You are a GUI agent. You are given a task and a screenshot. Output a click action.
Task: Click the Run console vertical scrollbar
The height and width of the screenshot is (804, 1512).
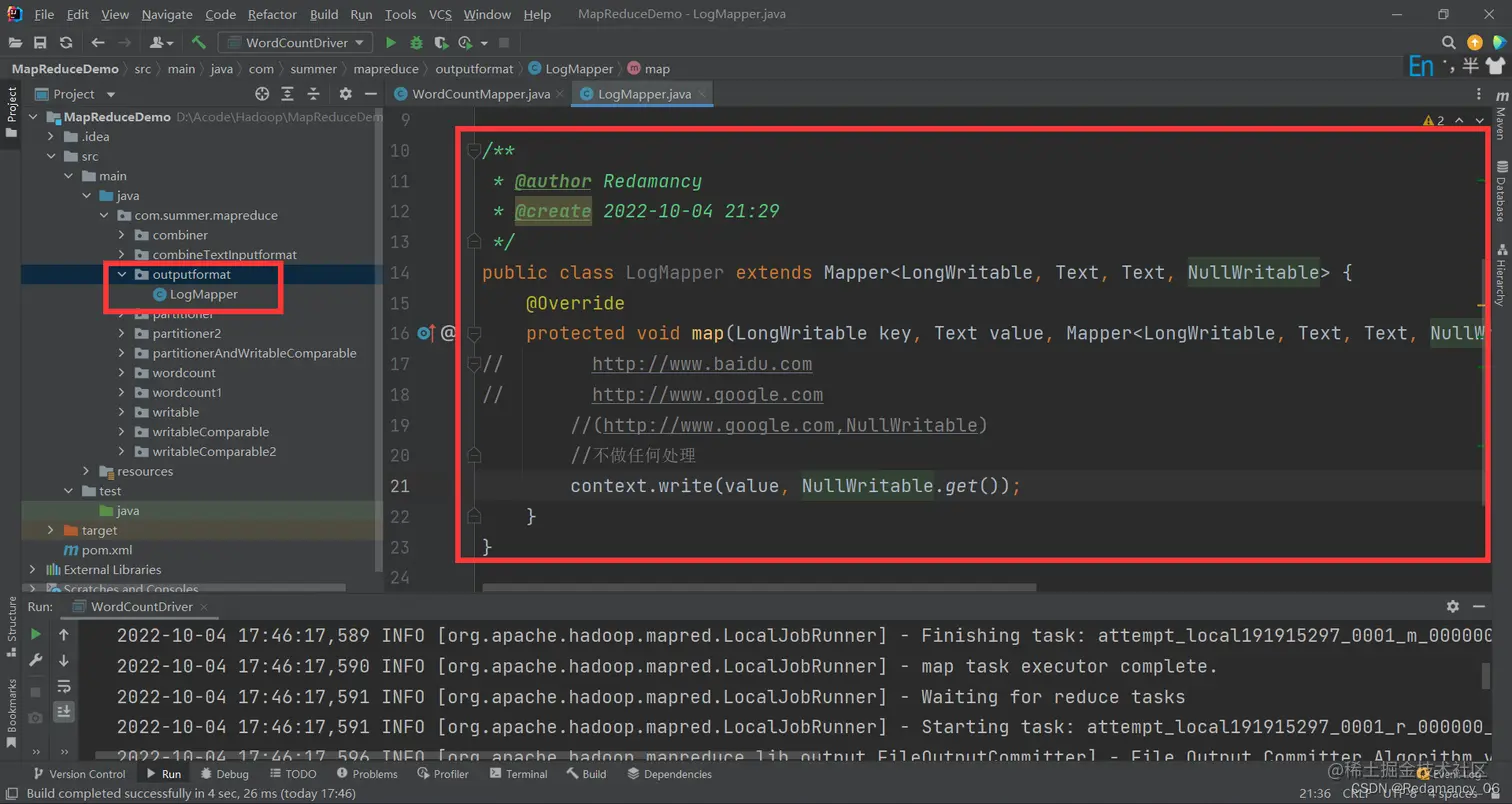click(x=1484, y=676)
